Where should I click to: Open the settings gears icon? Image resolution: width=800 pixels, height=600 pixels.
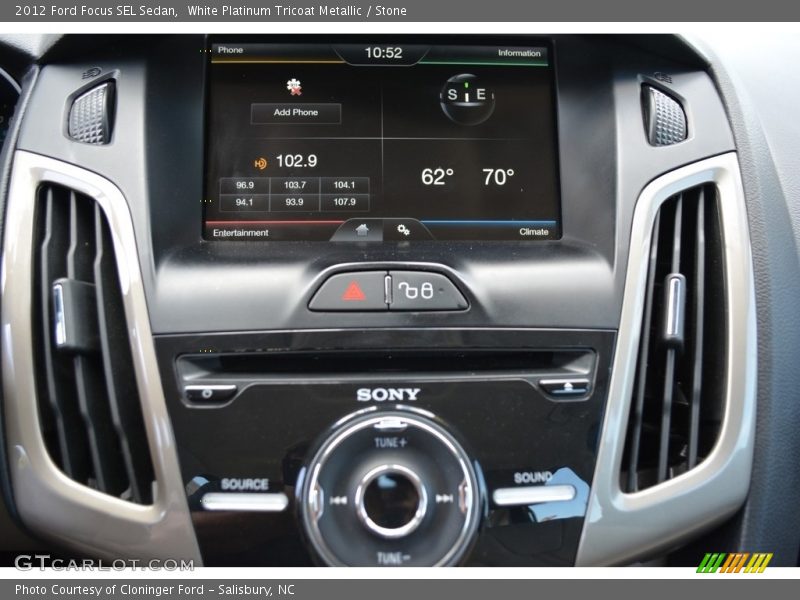click(403, 230)
